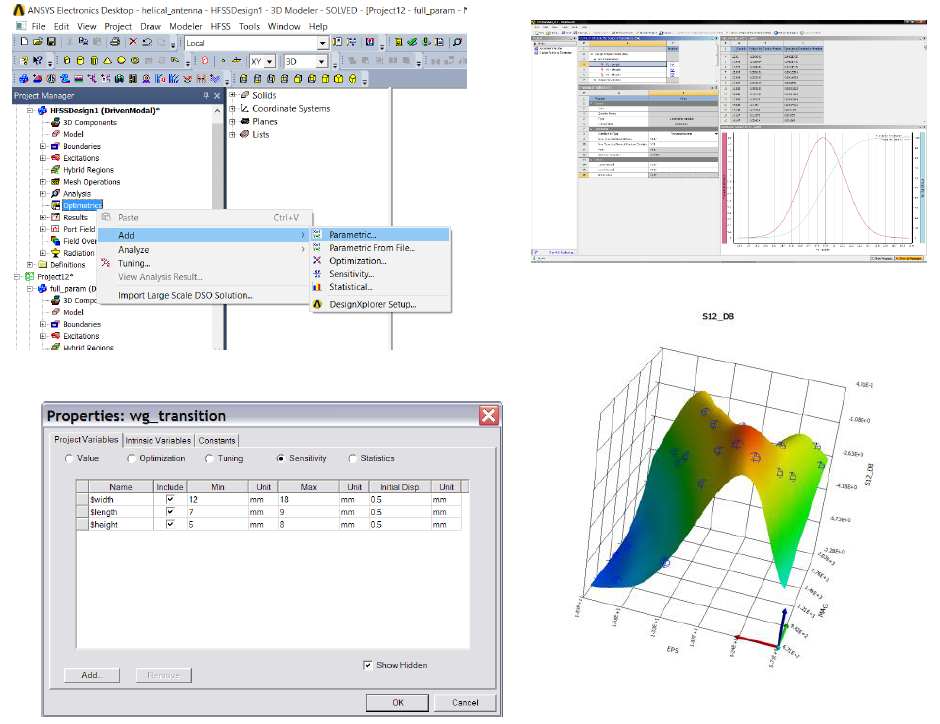940x724 pixels.
Task: Click the DesignXplorer Setup icon
Action: (317, 304)
